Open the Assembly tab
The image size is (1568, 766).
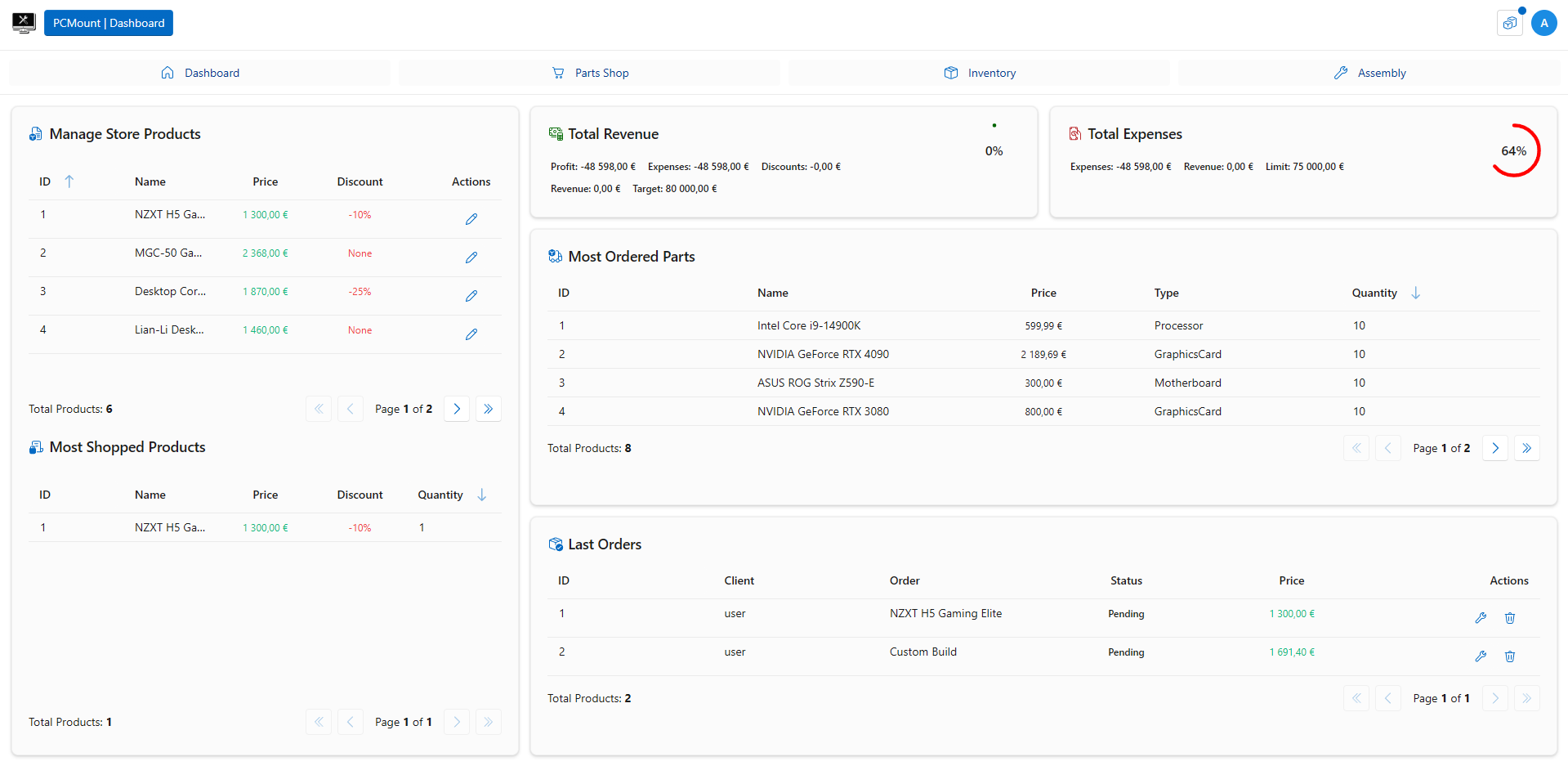point(1369,73)
